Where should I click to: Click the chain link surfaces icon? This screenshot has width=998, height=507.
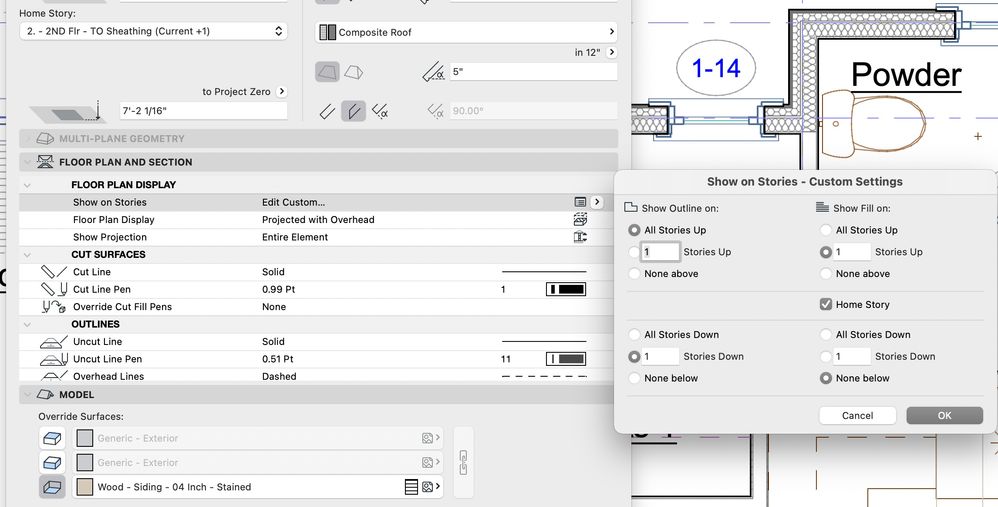(x=463, y=462)
